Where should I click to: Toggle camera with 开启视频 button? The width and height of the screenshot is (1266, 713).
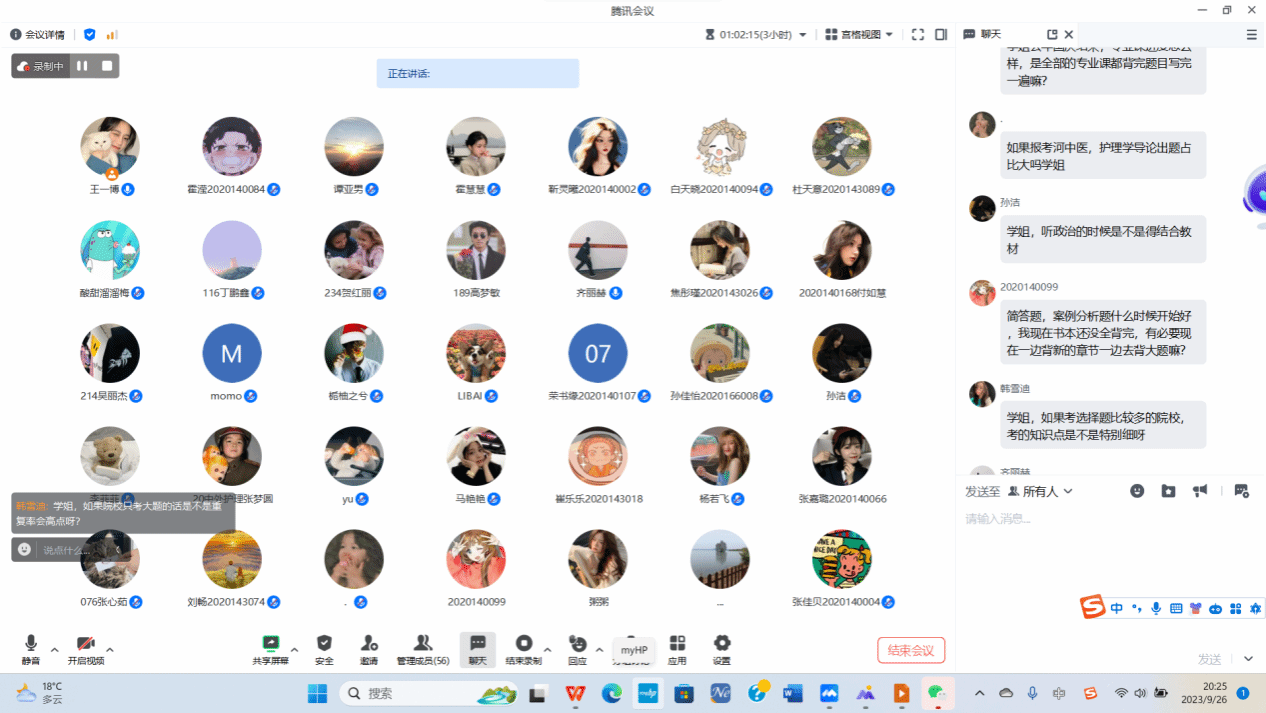click(85, 645)
